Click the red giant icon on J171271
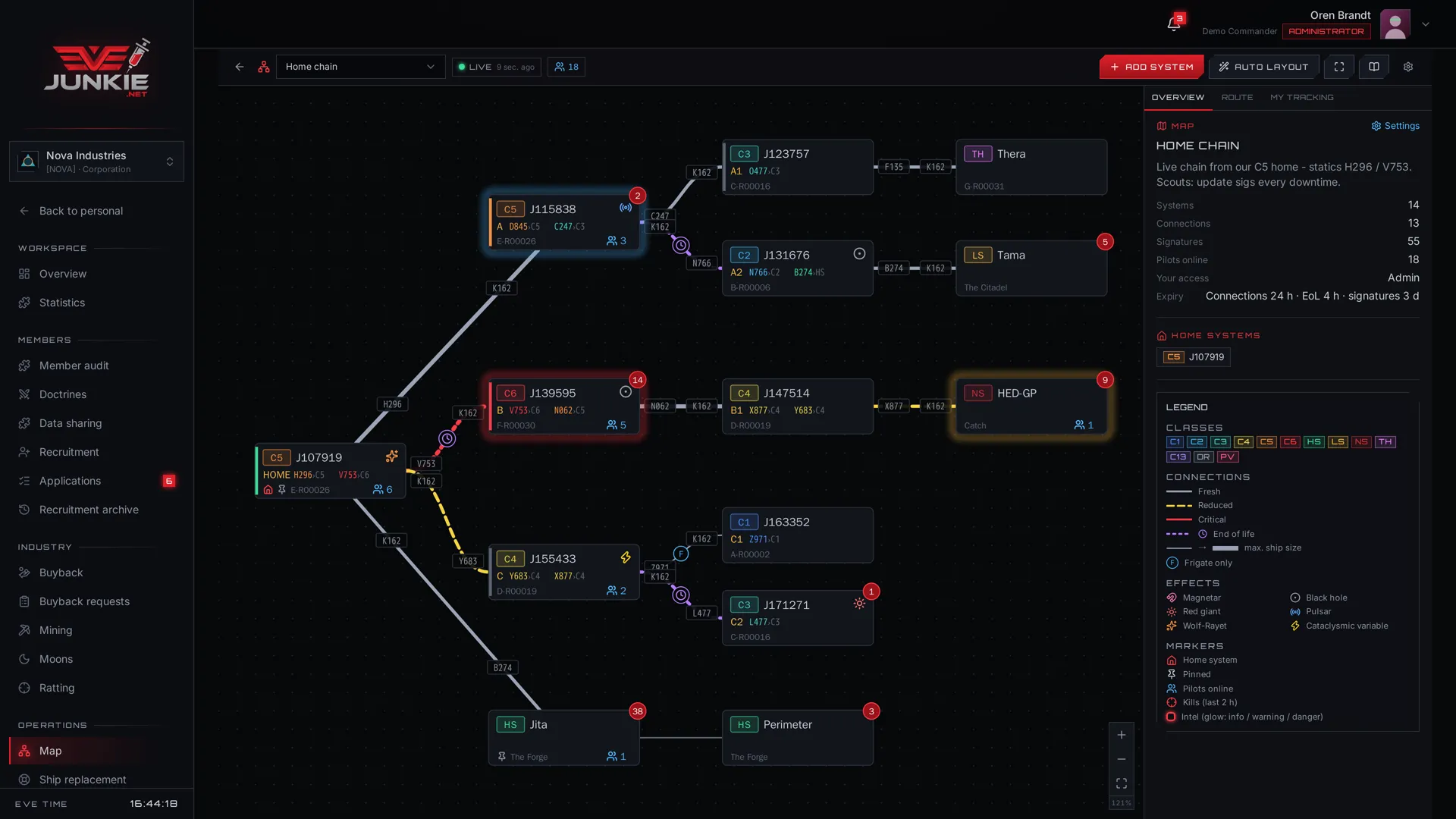The height and width of the screenshot is (819, 1456). click(x=859, y=604)
